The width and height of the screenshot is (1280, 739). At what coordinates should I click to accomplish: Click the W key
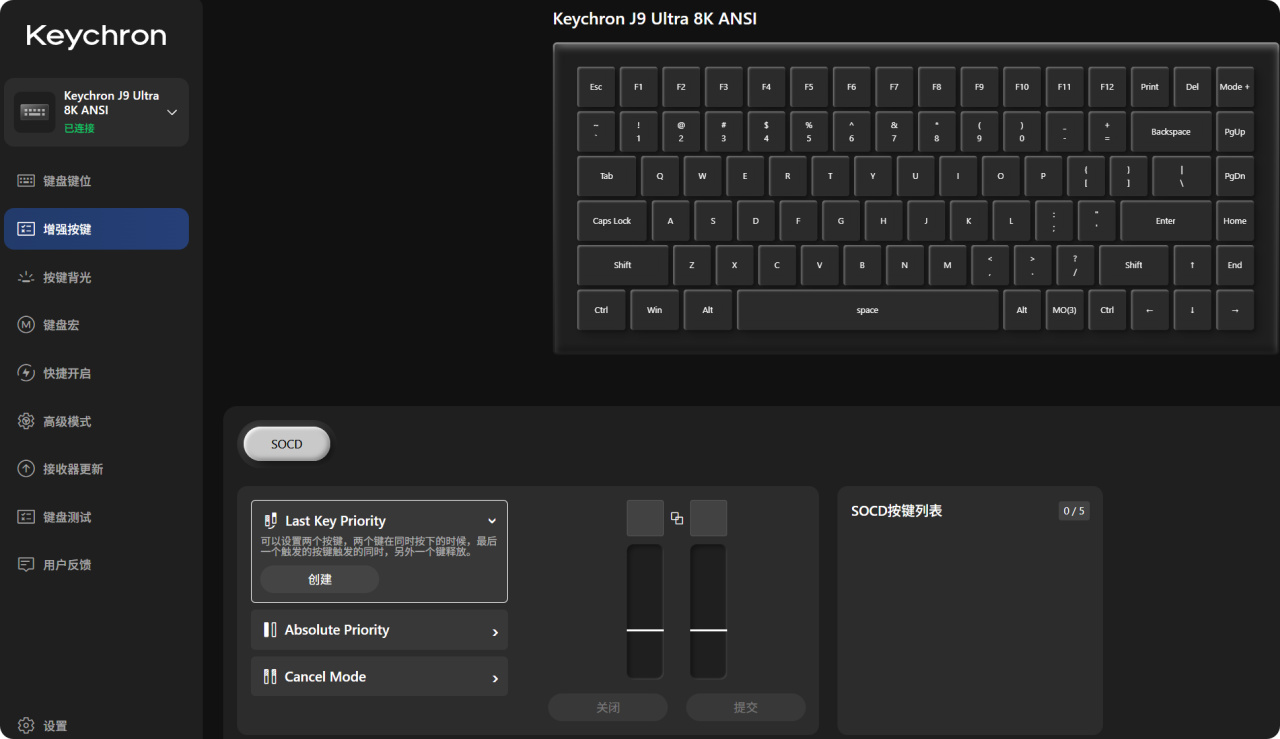tap(702, 176)
